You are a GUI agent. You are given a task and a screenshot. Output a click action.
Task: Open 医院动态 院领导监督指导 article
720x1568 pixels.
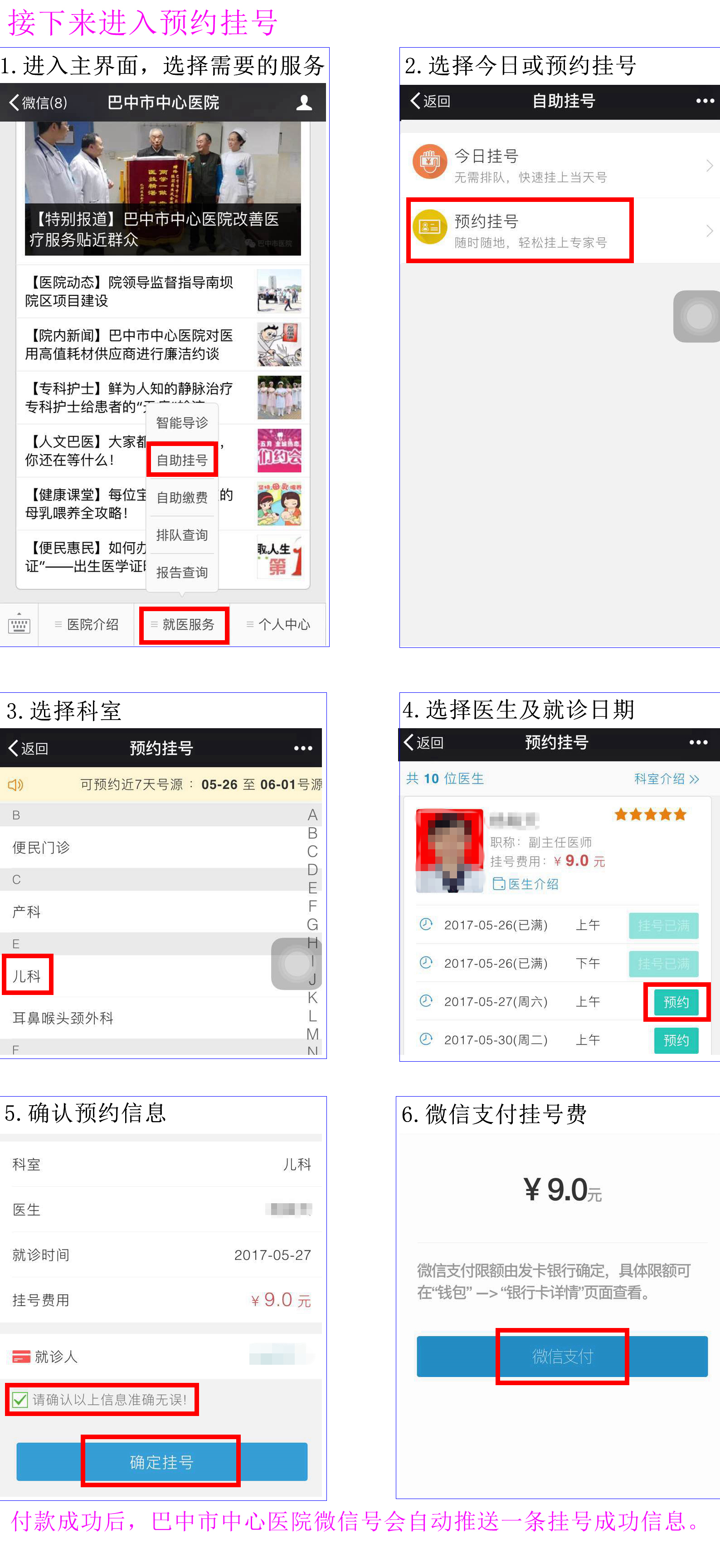163,292
